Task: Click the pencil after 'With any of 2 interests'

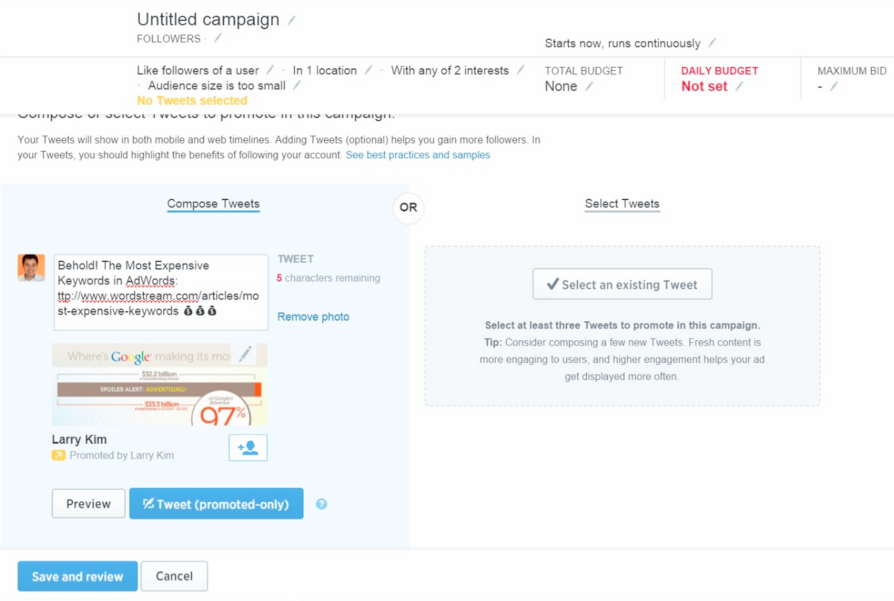Action: pos(520,70)
